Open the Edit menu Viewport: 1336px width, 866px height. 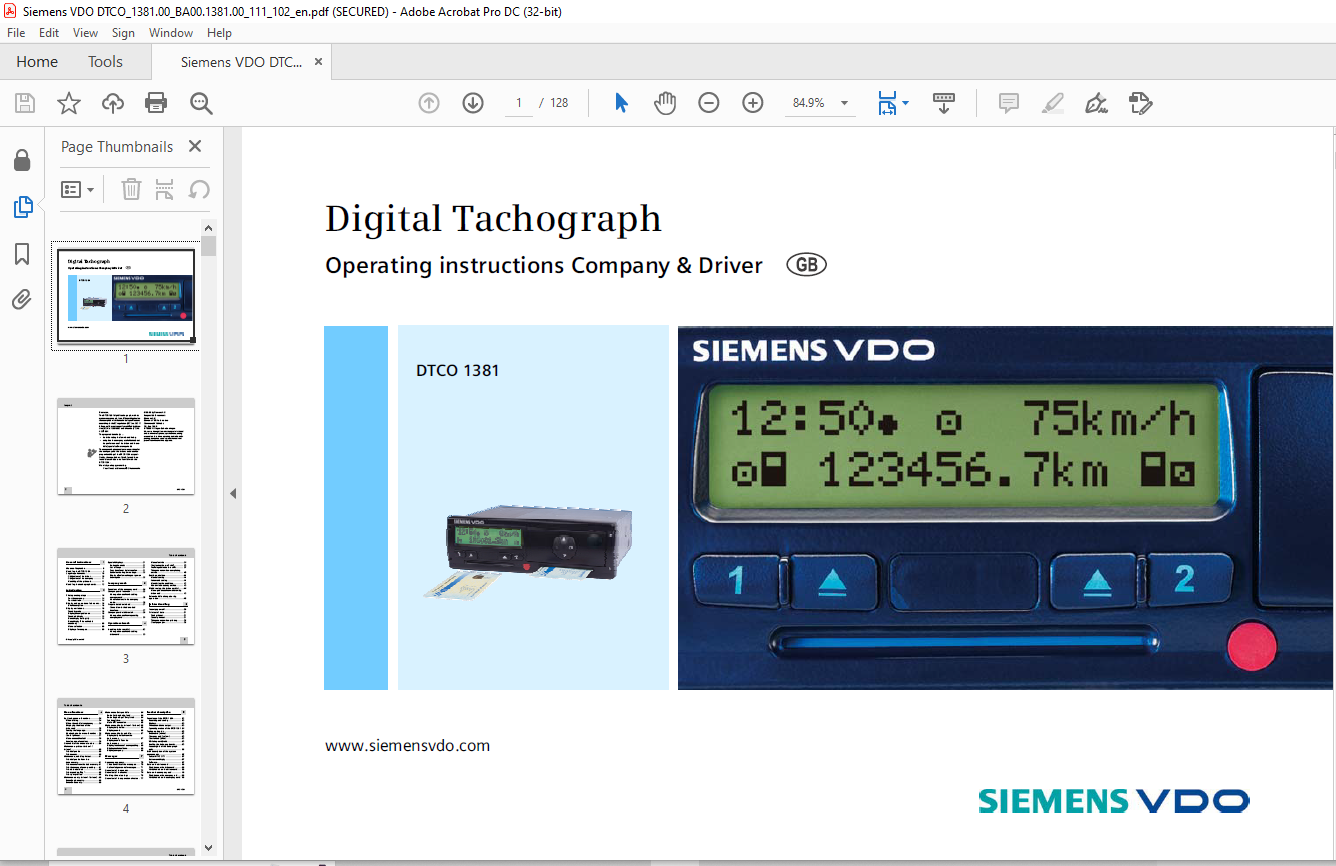[49, 33]
